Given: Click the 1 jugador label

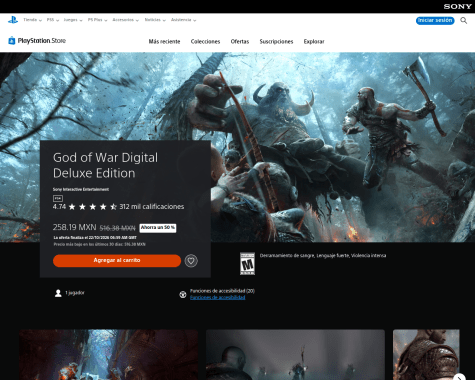Looking at the screenshot, I should click(75, 293).
